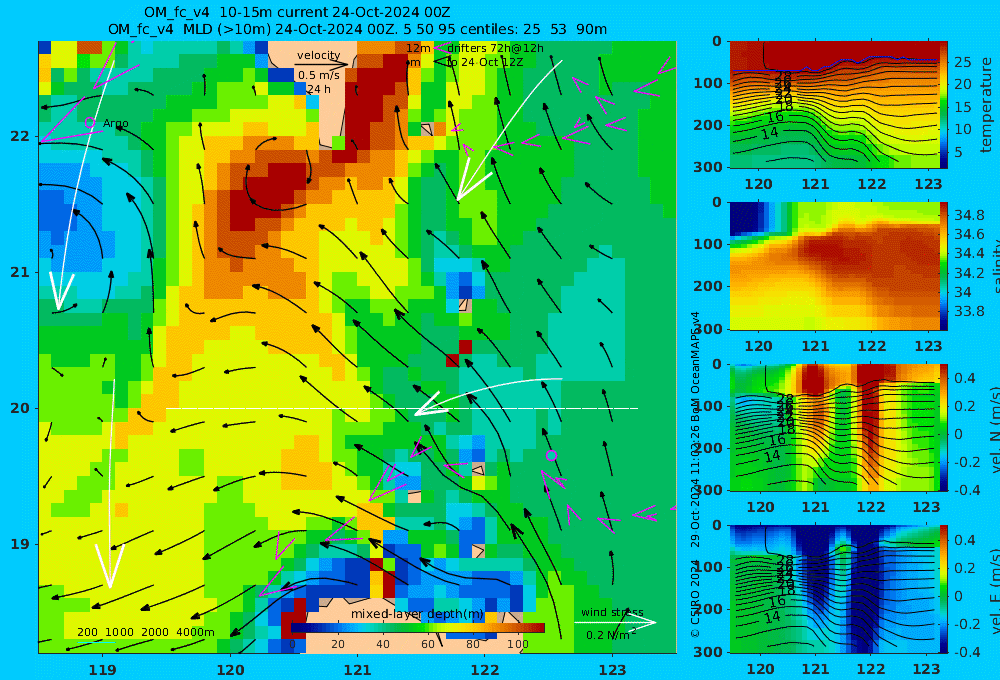The height and width of the screenshot is (680, 1000).
Task: Click the "300" depth tick of the salinity panel
Action: [709, 329]
